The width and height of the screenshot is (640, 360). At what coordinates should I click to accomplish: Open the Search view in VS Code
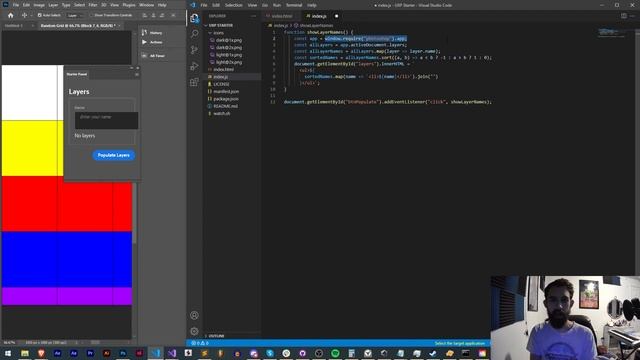point(195,34)
